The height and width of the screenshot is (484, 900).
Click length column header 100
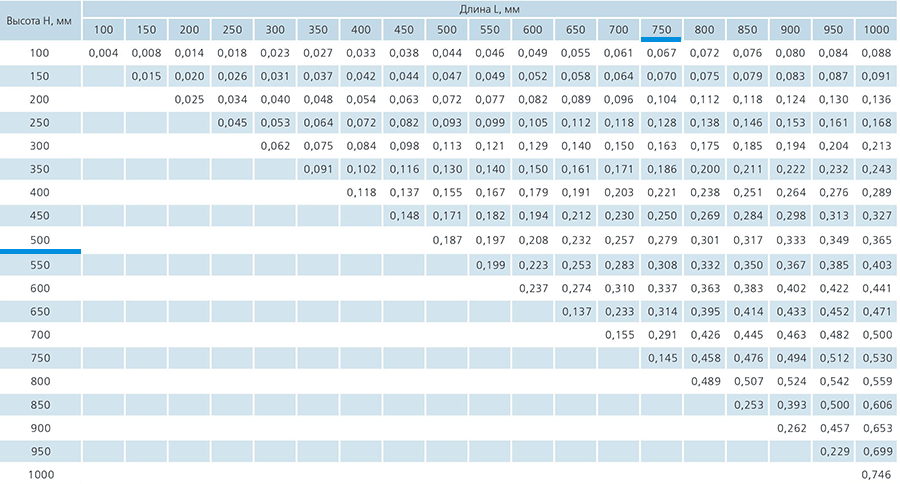pos(103,30)
